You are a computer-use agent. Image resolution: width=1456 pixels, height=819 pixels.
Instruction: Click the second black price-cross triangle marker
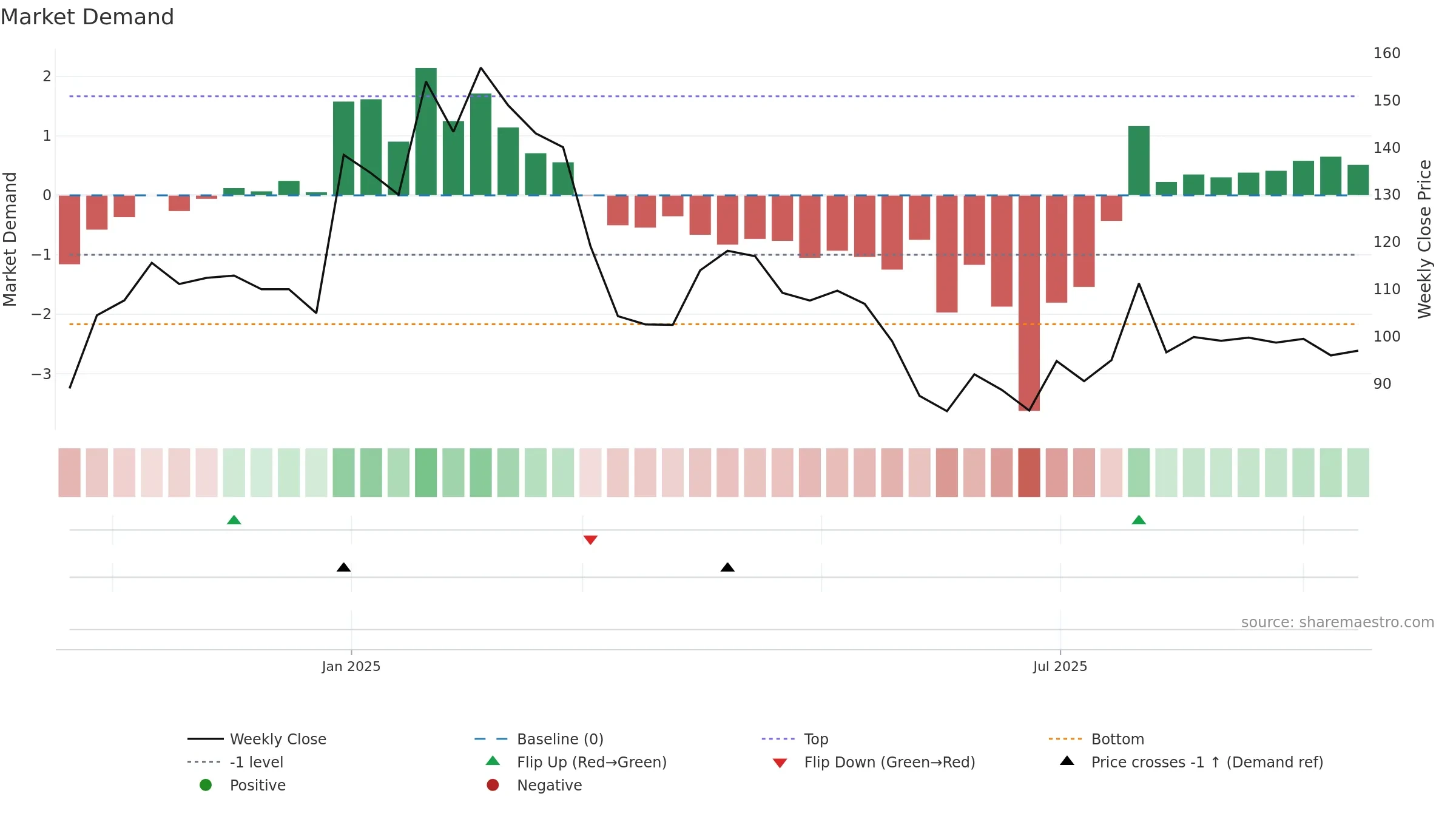[x=727, y=567]
